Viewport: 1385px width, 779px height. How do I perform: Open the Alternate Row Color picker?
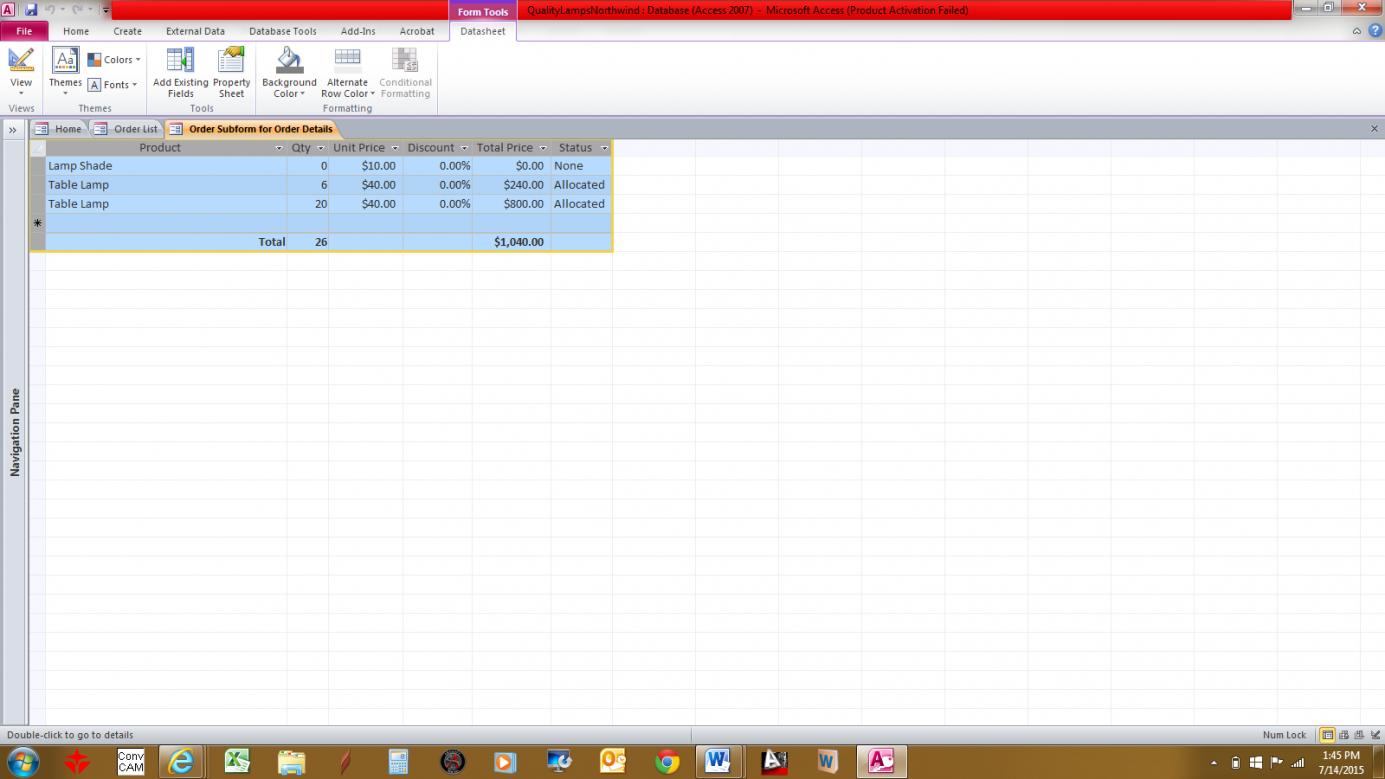348,73
